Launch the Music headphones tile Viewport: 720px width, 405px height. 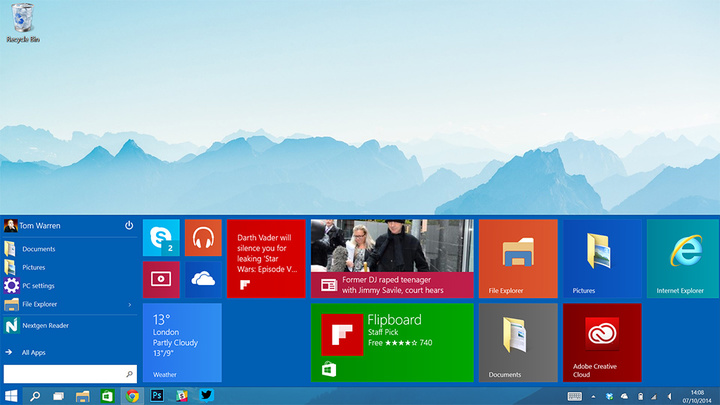click(203, 238)
